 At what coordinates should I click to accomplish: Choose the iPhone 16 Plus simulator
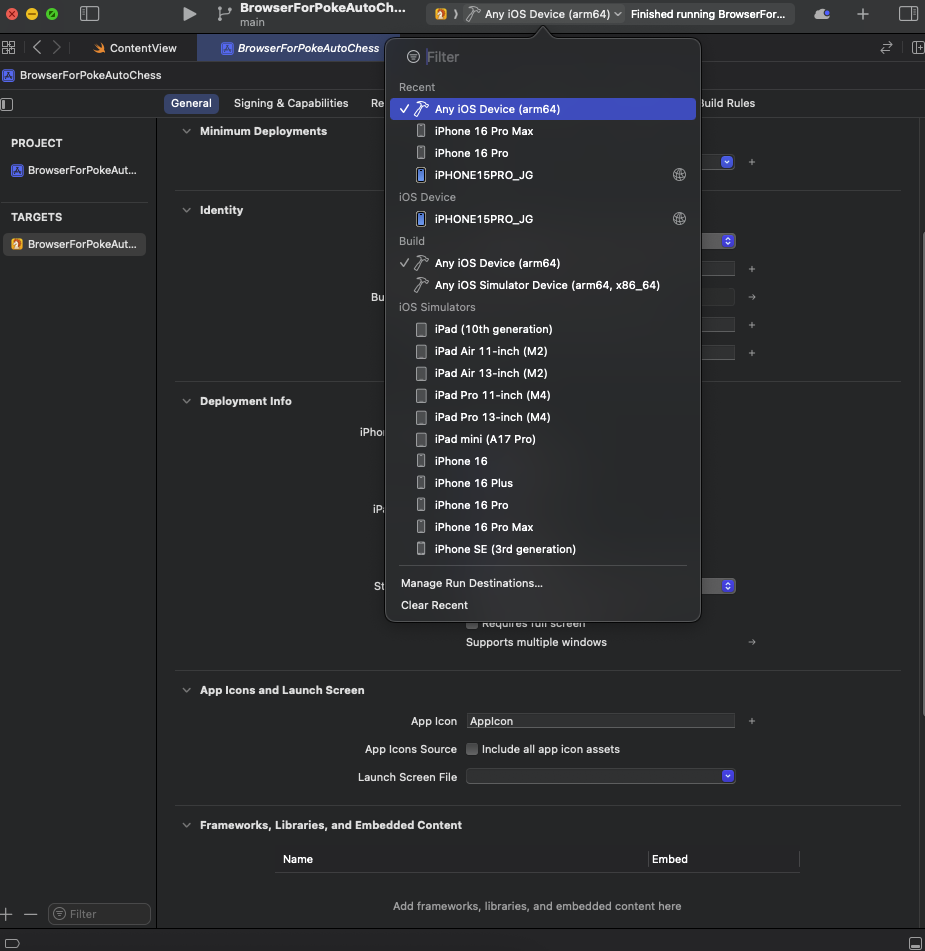point(543,483)
